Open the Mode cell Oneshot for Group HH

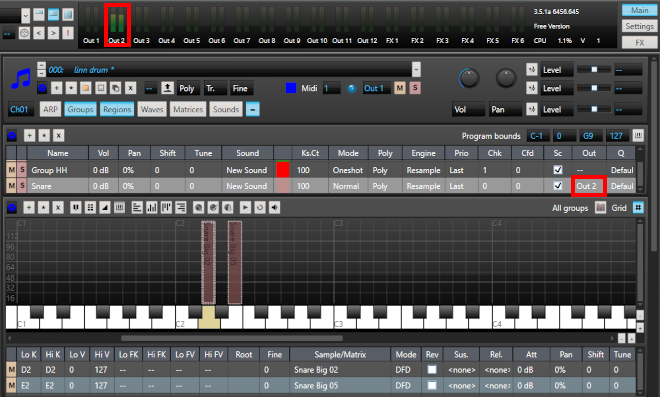(348, 170)
